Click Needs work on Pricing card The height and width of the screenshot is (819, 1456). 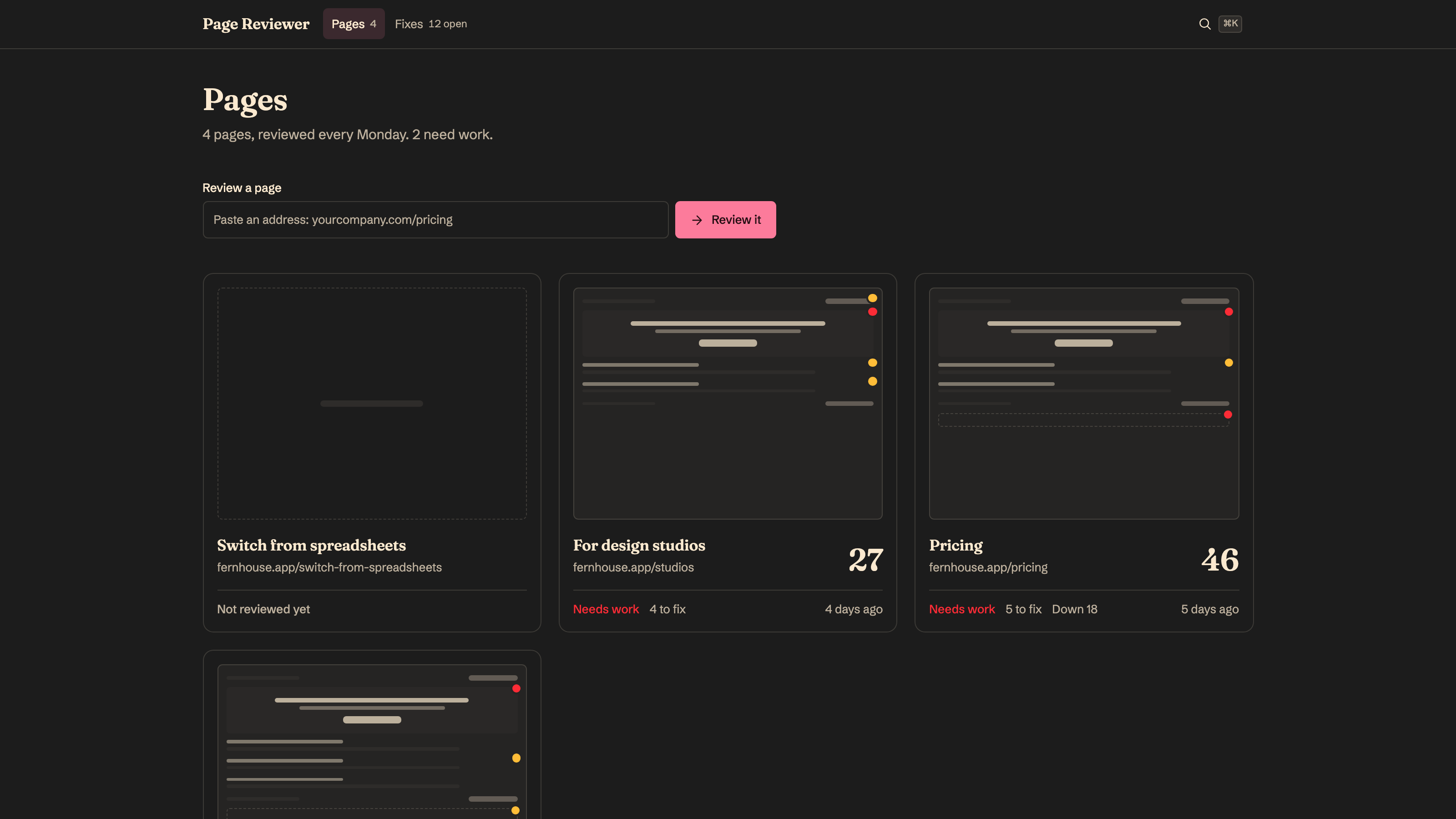(962, 609)
